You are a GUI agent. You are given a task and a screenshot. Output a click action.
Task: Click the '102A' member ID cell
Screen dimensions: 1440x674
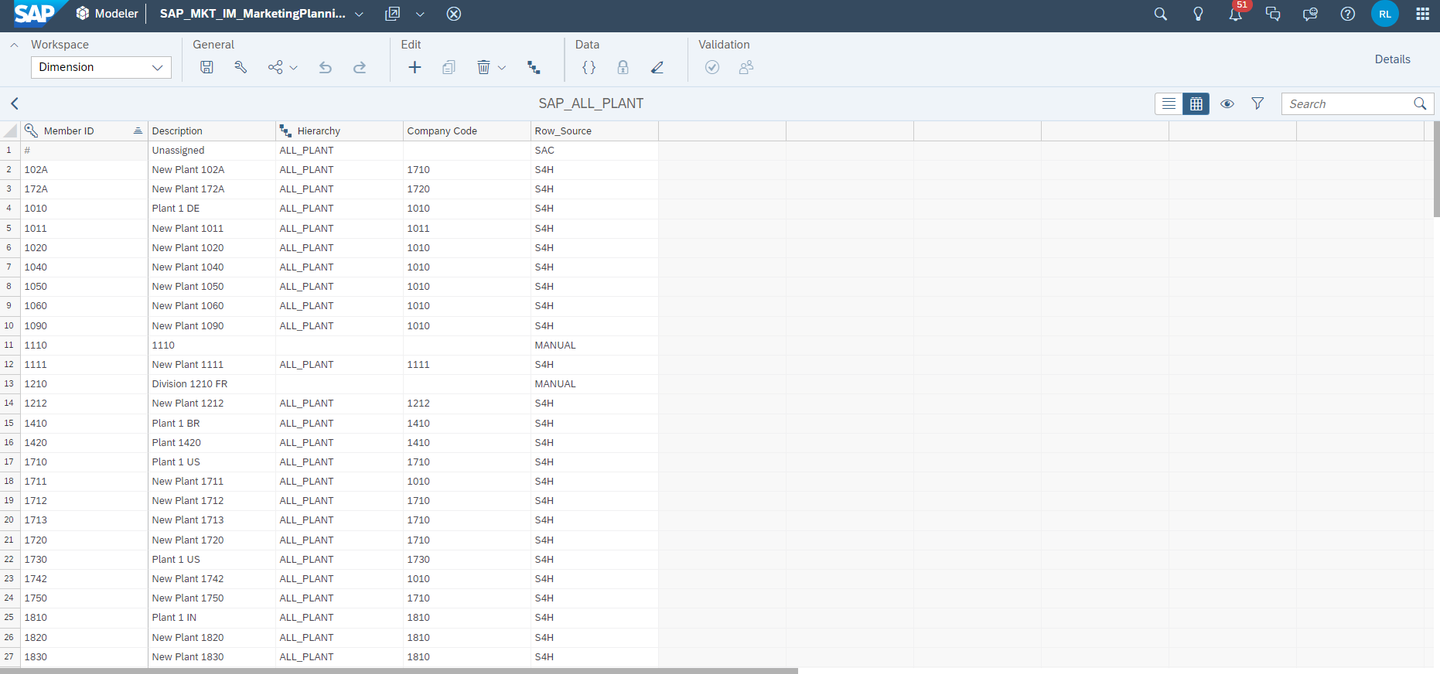84,170
